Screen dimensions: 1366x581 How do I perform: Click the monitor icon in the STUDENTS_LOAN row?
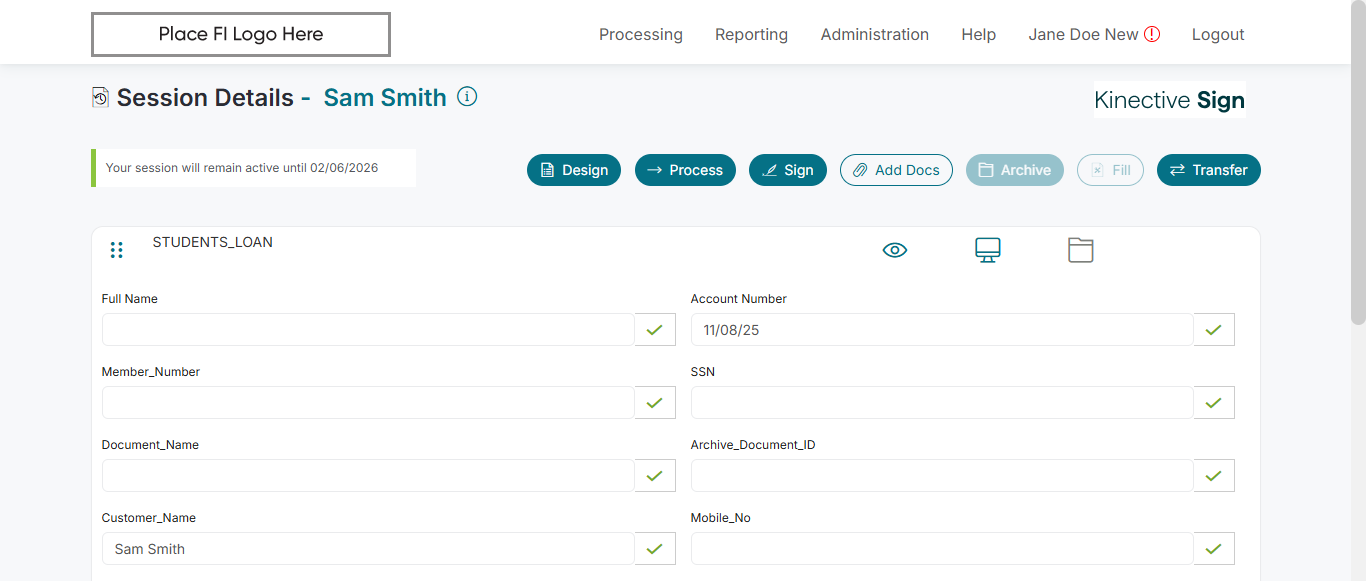[x=988, y=250]
